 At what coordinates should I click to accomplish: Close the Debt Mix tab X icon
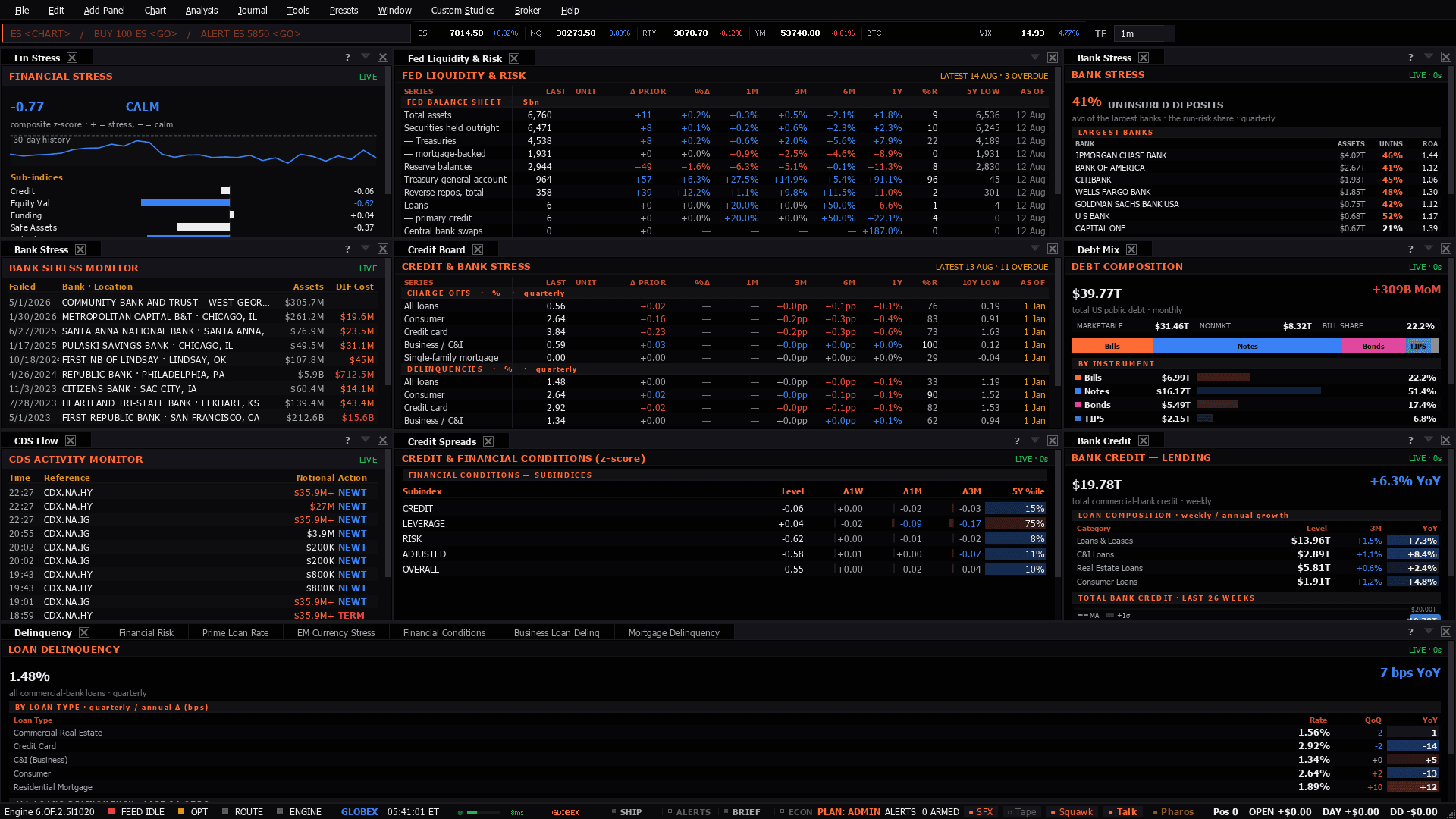[x=1131, y=249]
